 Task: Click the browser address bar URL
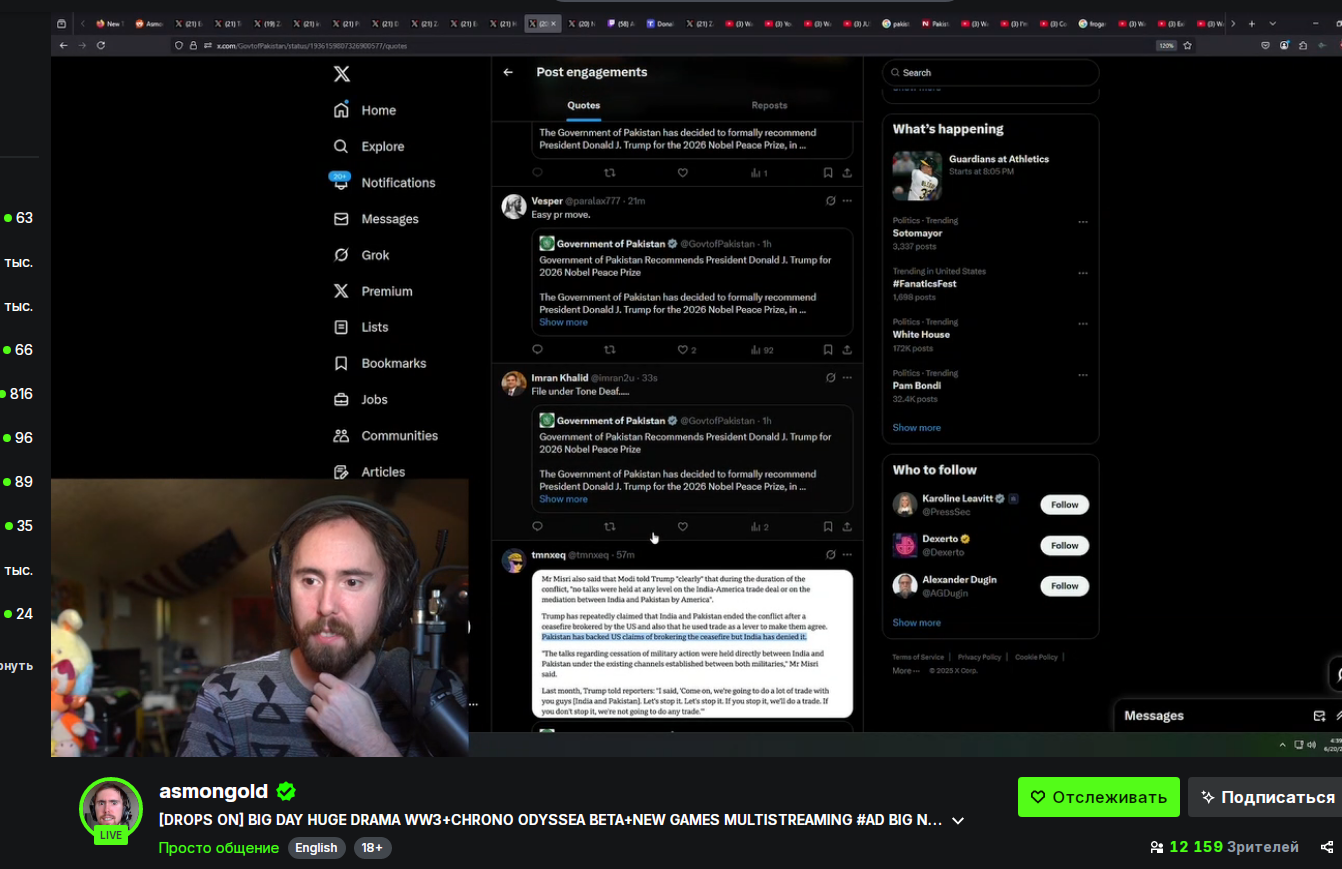point(313,45)
